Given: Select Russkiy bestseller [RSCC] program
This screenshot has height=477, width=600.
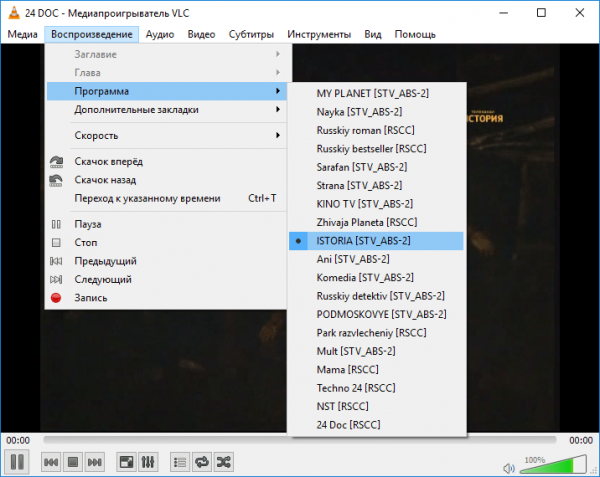Looking at the screenshot, I should click(x=376, y=148).
